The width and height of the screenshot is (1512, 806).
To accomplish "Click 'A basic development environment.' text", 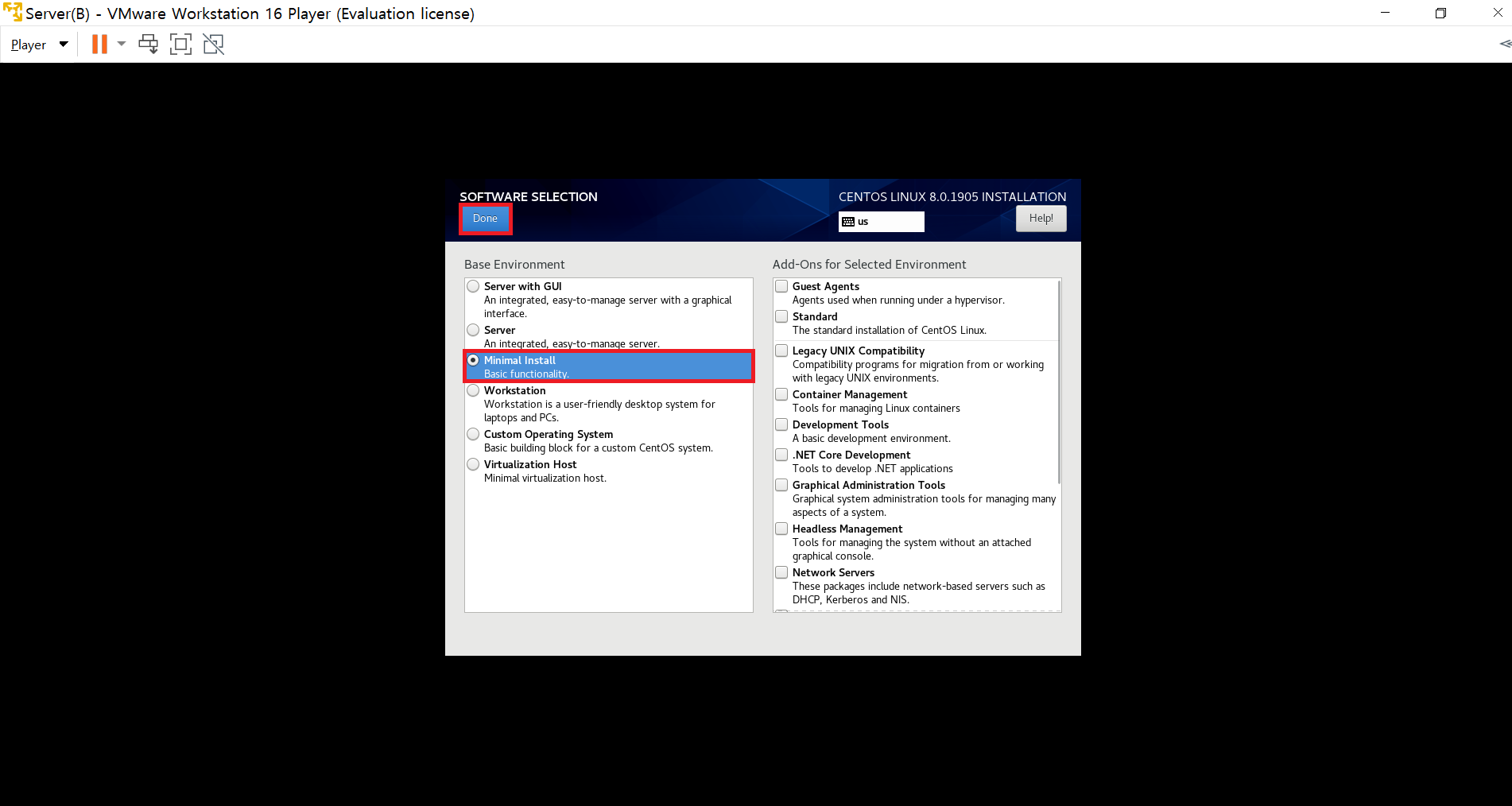I will (x=871, y=439).
